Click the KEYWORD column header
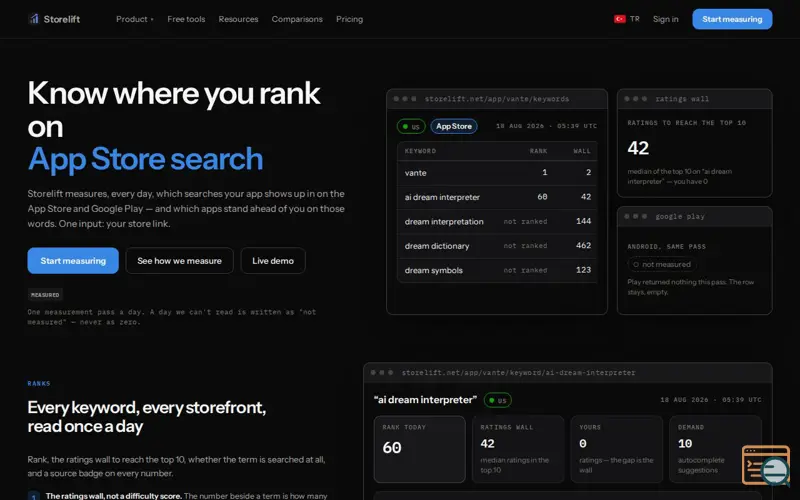Screen dimensions: 800x500 (420, 151)
